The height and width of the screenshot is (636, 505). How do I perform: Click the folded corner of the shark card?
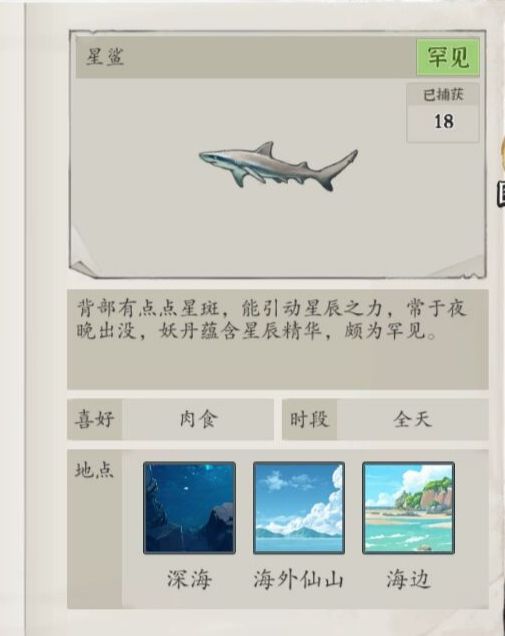pos(81,268)
